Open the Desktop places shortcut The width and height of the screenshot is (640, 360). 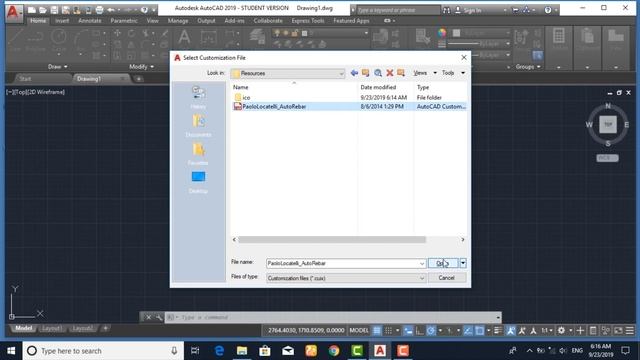198,182
